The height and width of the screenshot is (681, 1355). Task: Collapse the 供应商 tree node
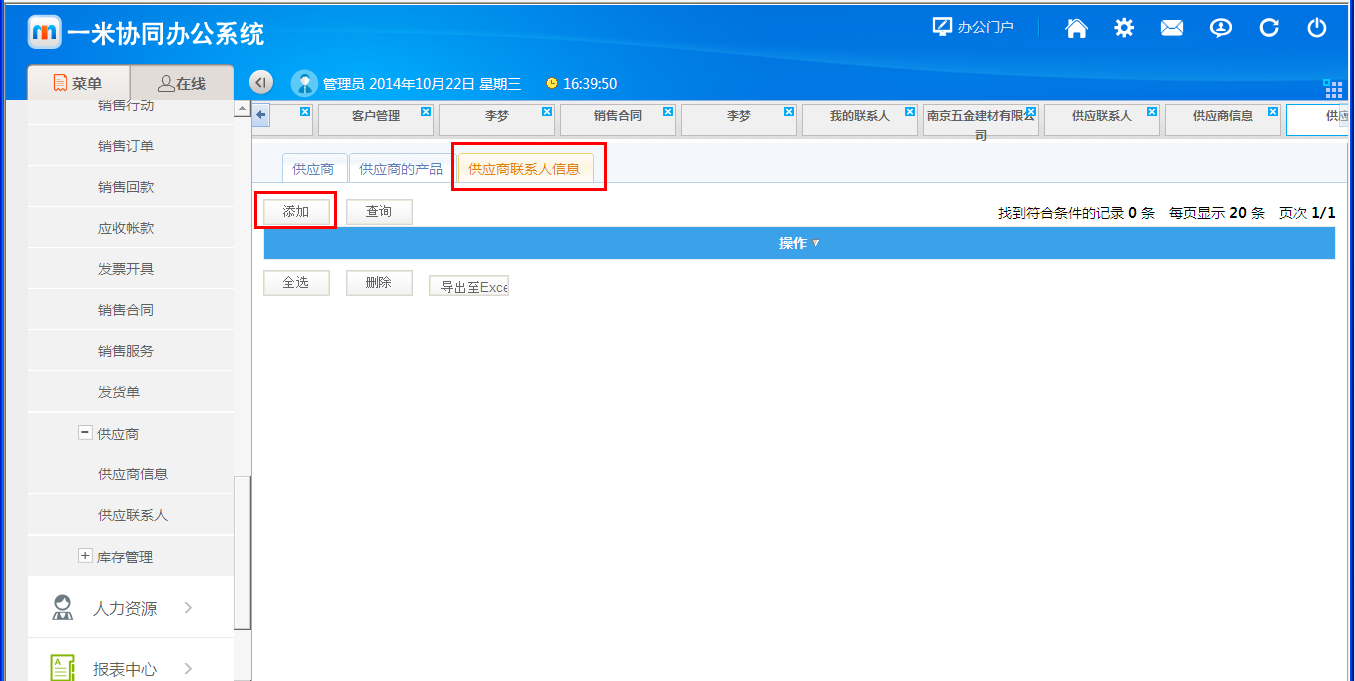pyautogui.click(x=85, y=433)
